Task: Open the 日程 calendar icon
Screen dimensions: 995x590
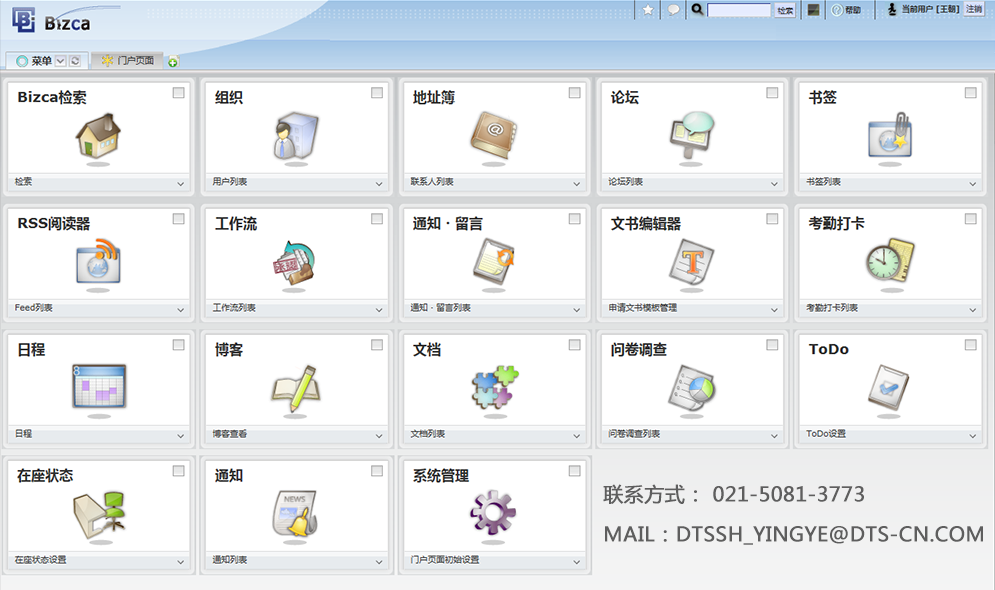Action: pos(98,388)
